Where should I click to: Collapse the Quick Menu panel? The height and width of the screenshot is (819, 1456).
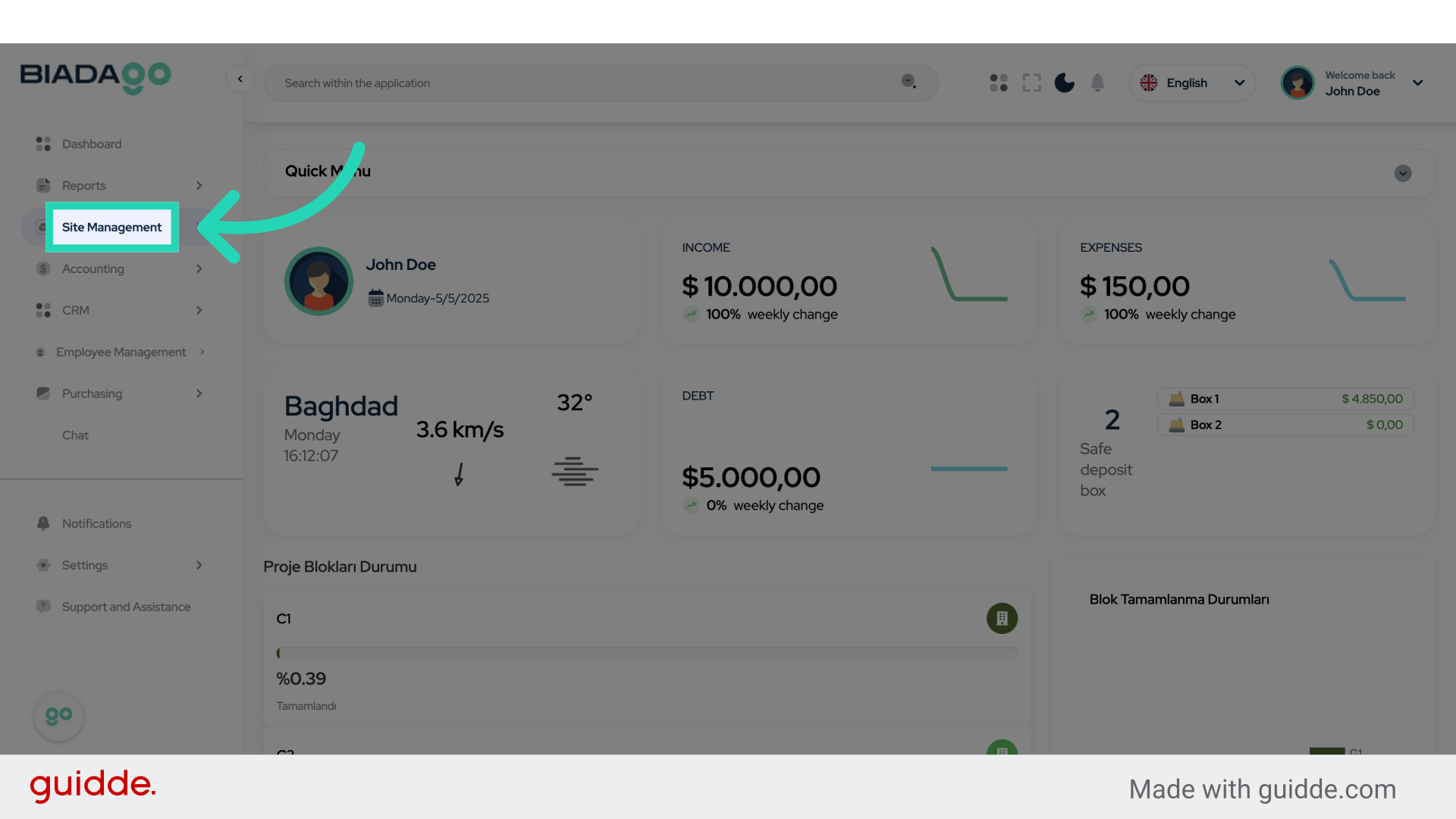1402,174
